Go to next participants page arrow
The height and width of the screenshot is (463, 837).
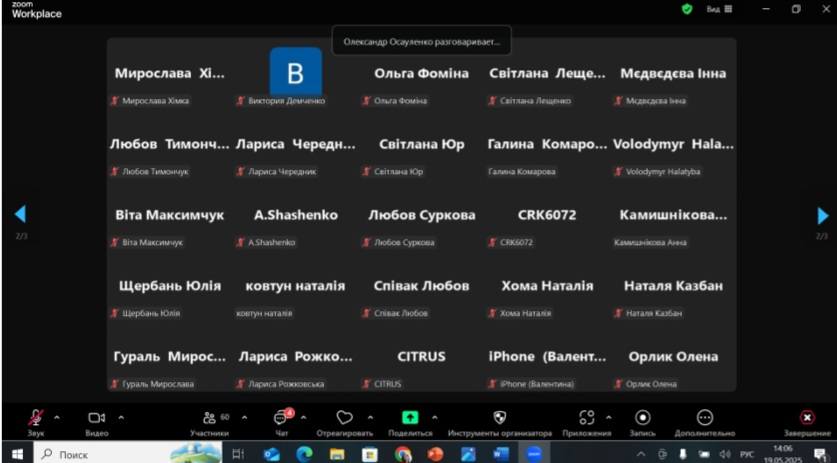822,215
